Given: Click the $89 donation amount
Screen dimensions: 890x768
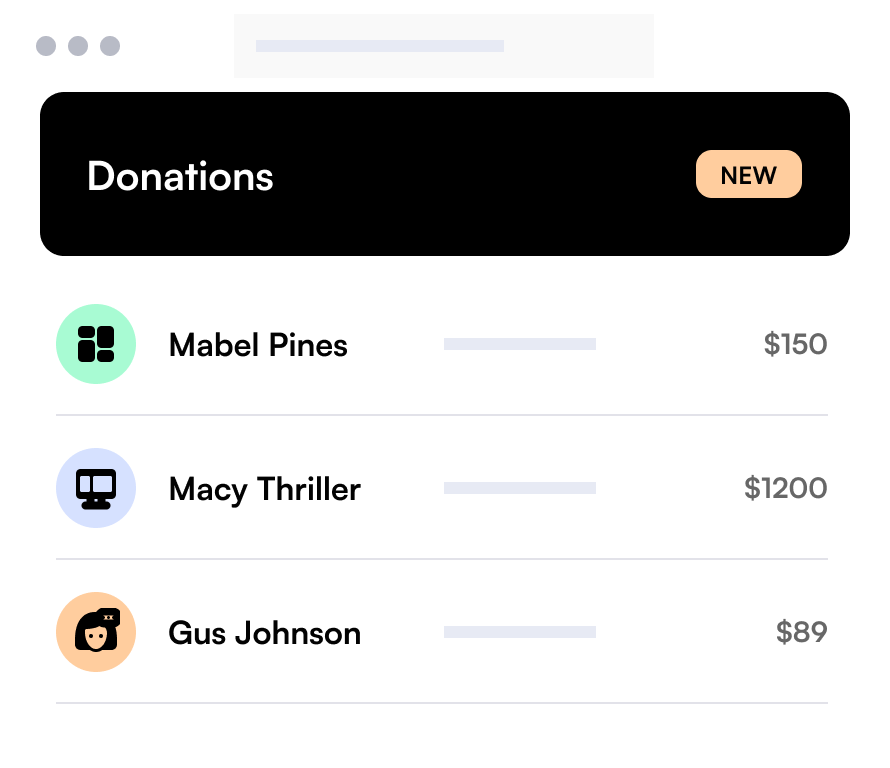Looking at the screenshot, I should coord(801,632).
